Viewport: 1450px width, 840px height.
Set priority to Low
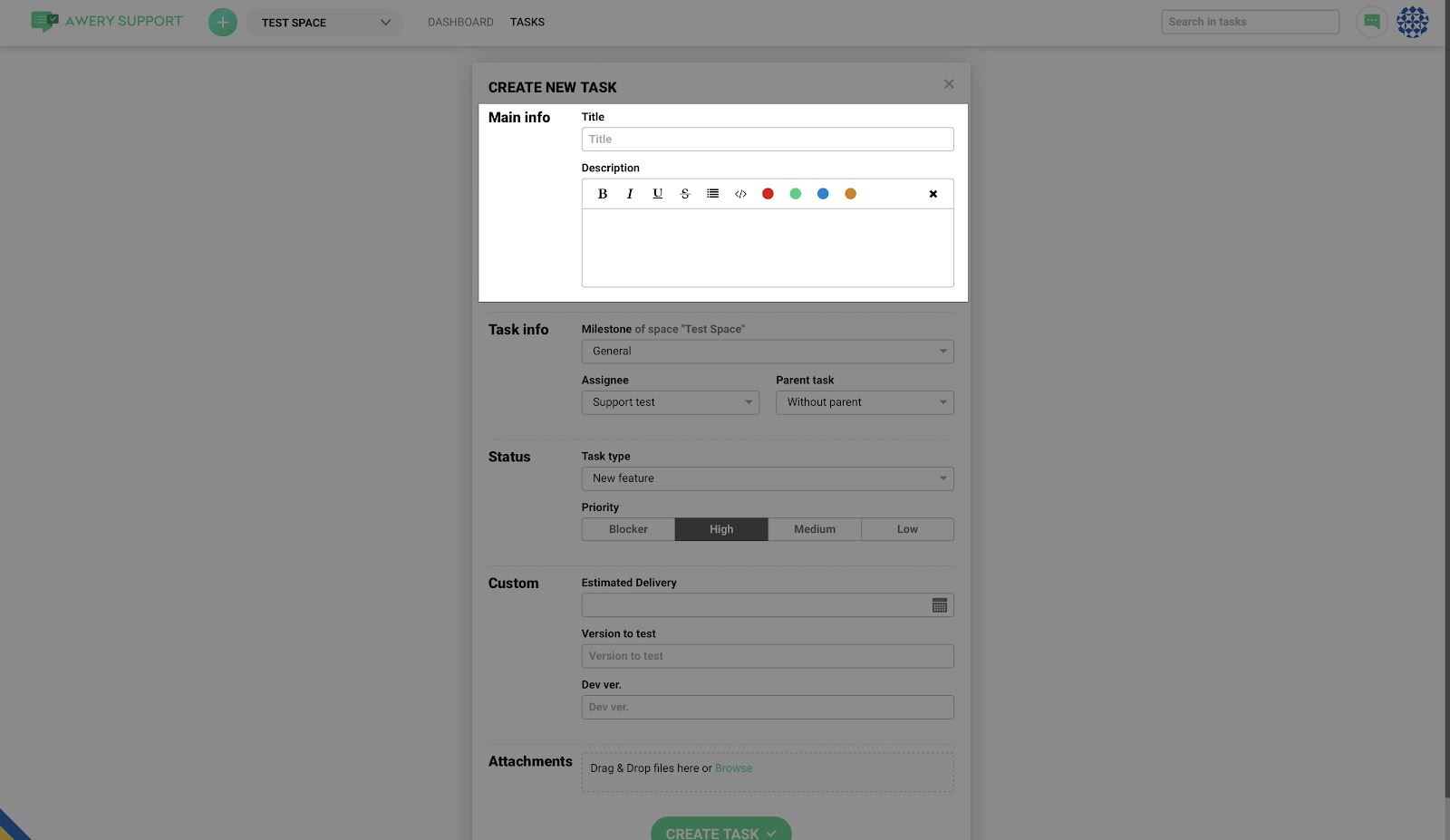click(x=907, y=529)
